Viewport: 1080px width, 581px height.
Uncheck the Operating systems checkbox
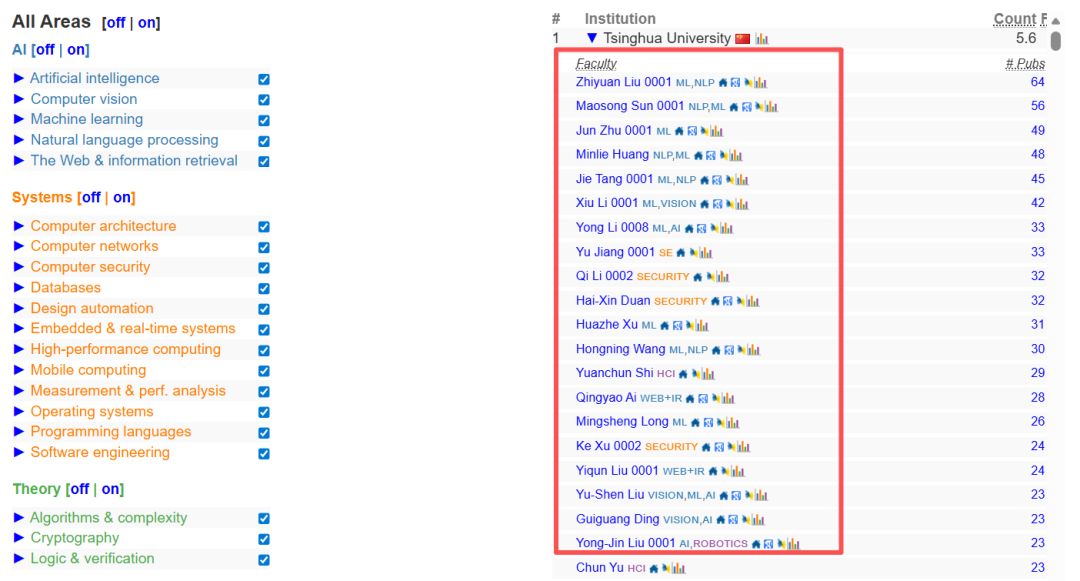[264, 412]
